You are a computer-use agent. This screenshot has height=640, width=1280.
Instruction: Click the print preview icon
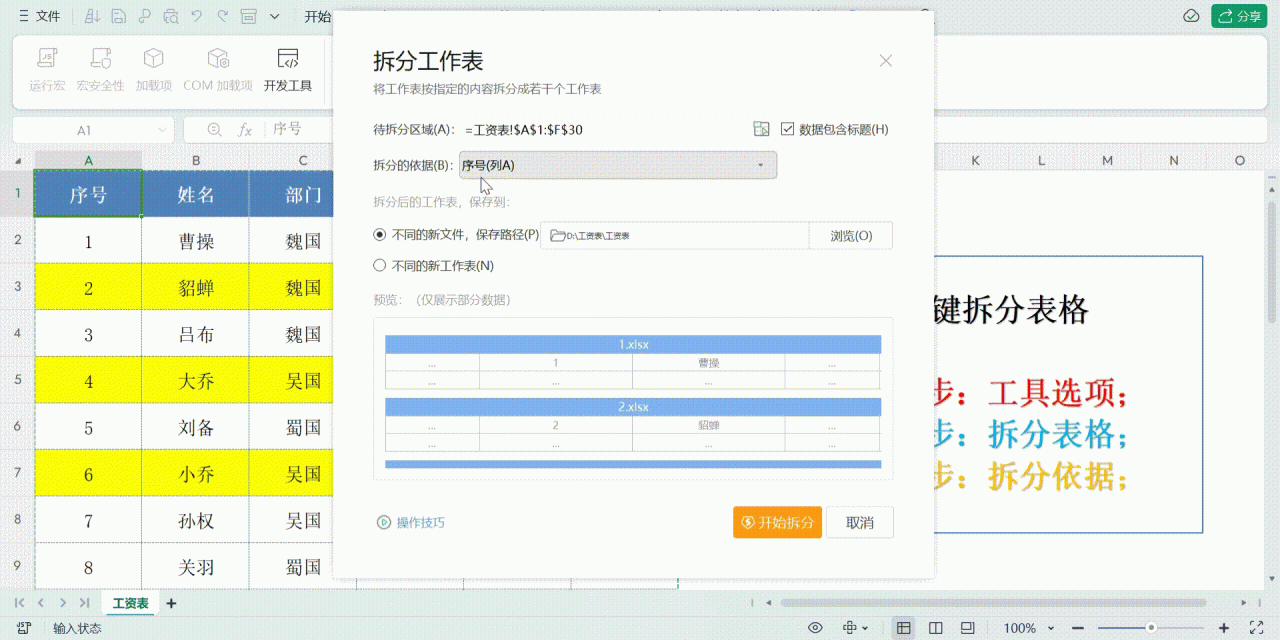coord(171,16)
